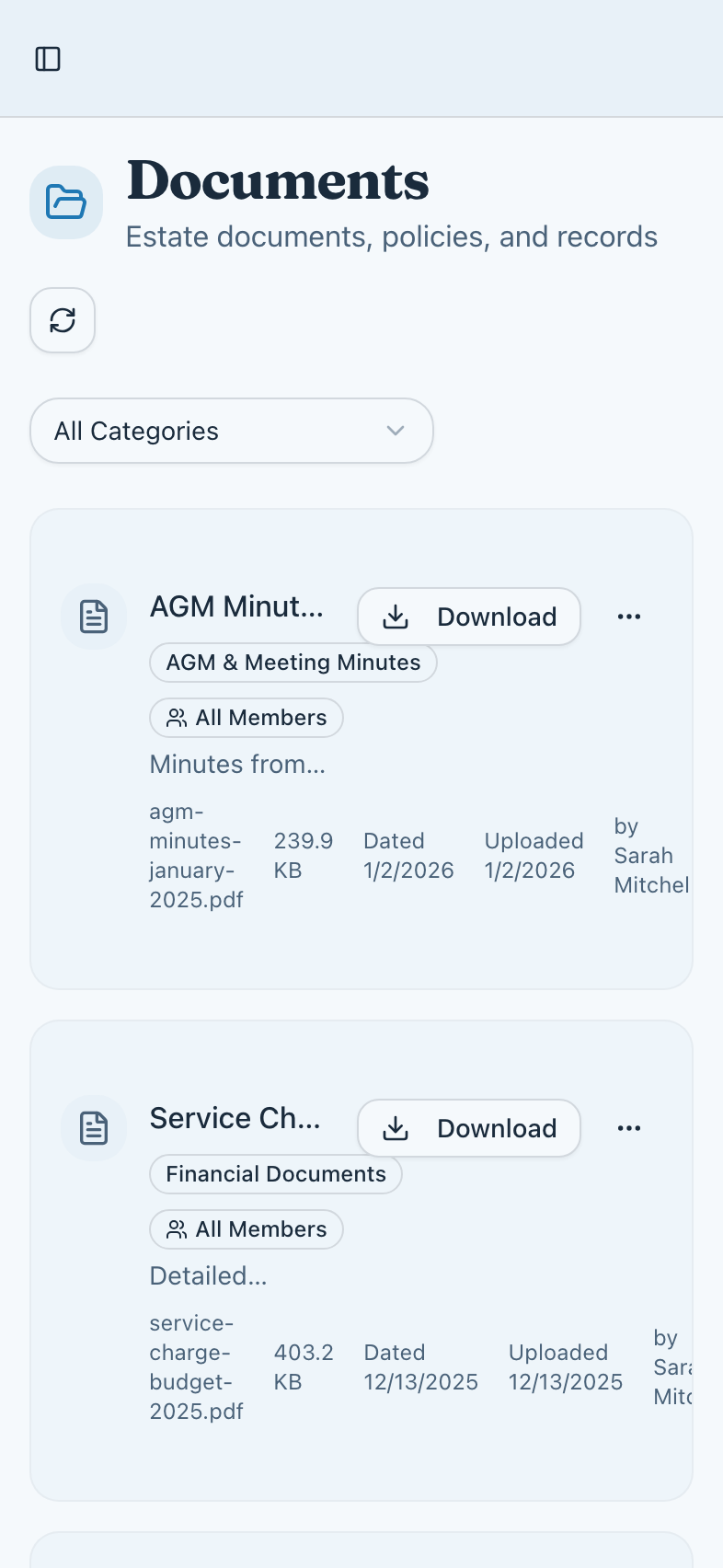The image size is (723, 1568).
Task: Open three-dot menu for AGM Minutes
Action: point(629,617)
